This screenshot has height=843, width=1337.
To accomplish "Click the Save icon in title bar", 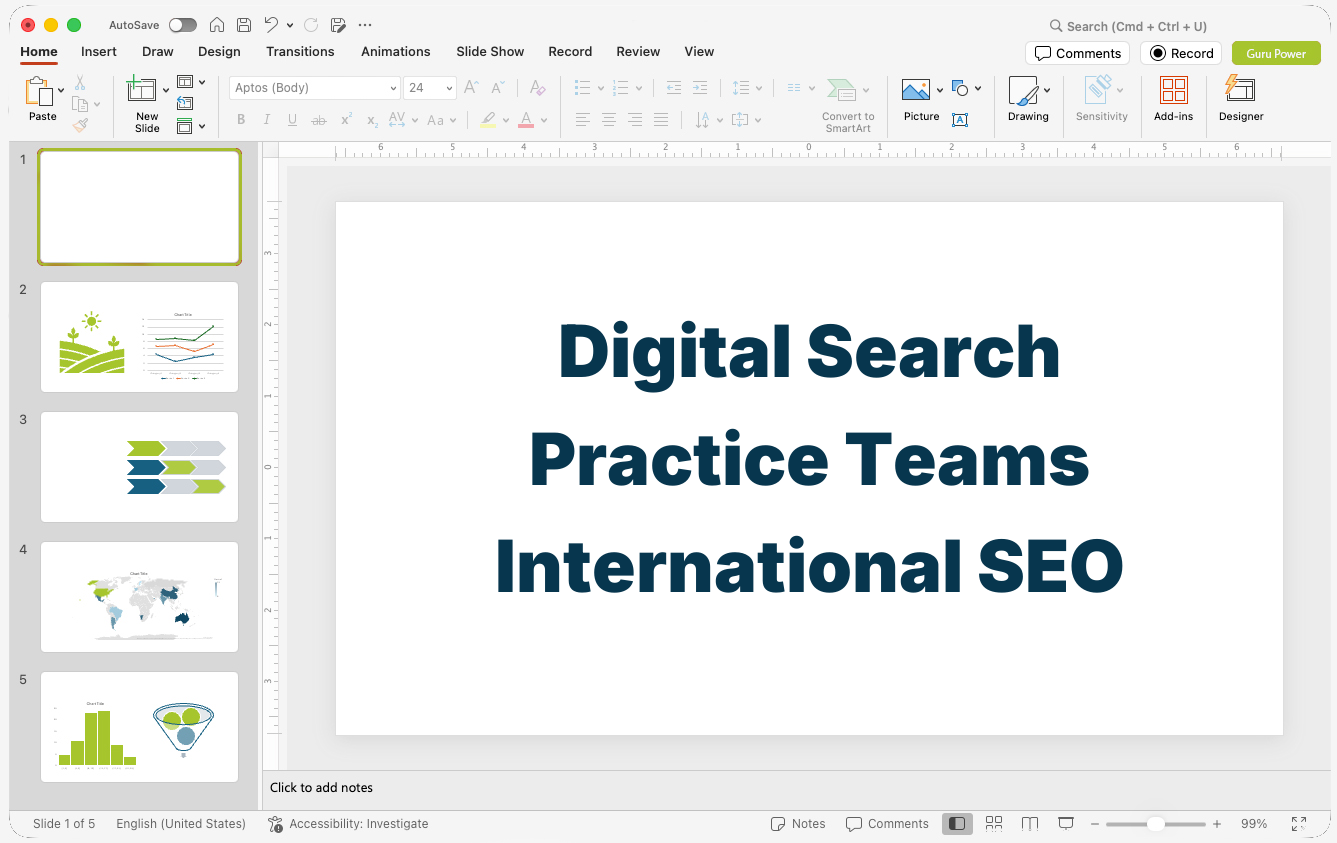I will click(x=244, y=25).
